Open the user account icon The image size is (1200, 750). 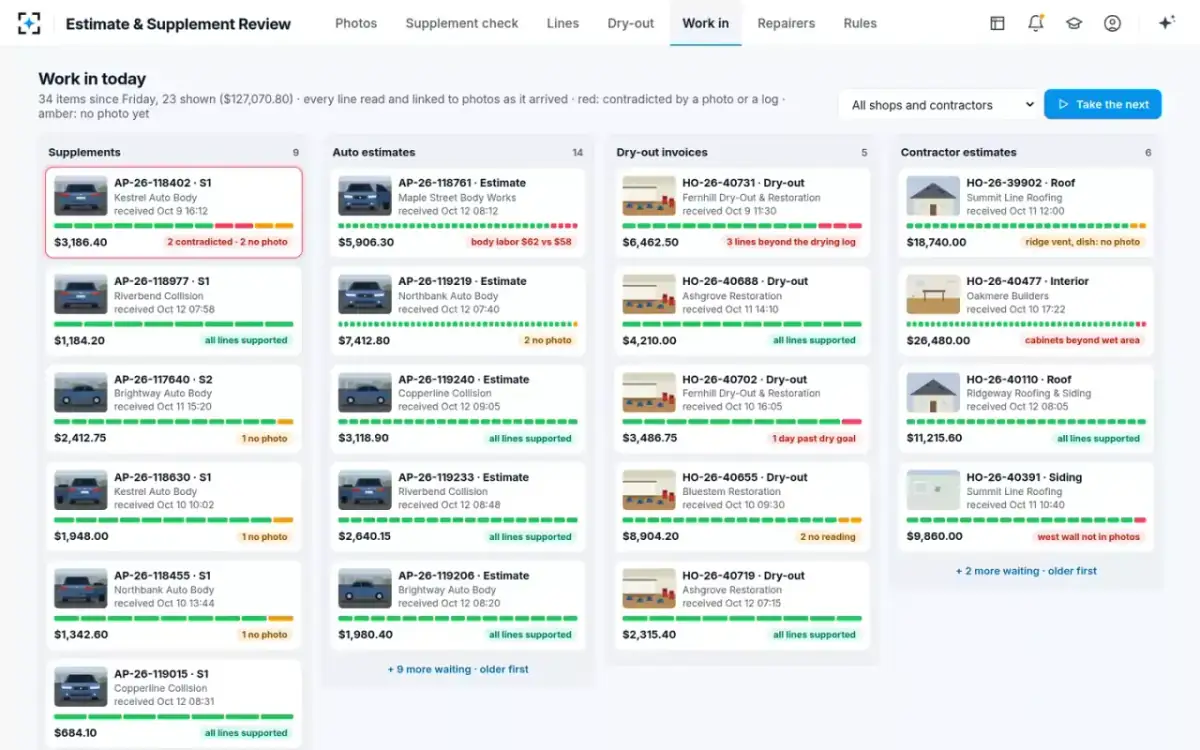[1112, 23]
